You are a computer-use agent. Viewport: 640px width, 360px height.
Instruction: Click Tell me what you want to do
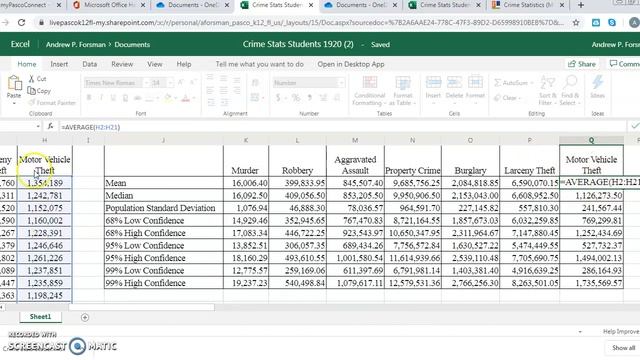click(x=260, y=64)
